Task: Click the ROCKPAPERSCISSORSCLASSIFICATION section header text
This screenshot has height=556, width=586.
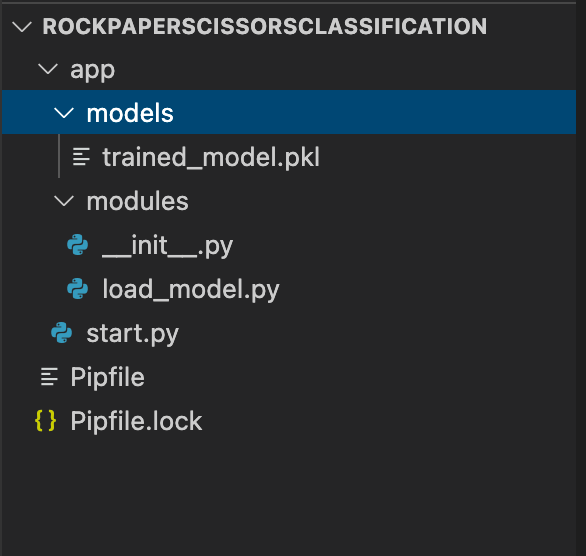Action: [x=265, y=27]
